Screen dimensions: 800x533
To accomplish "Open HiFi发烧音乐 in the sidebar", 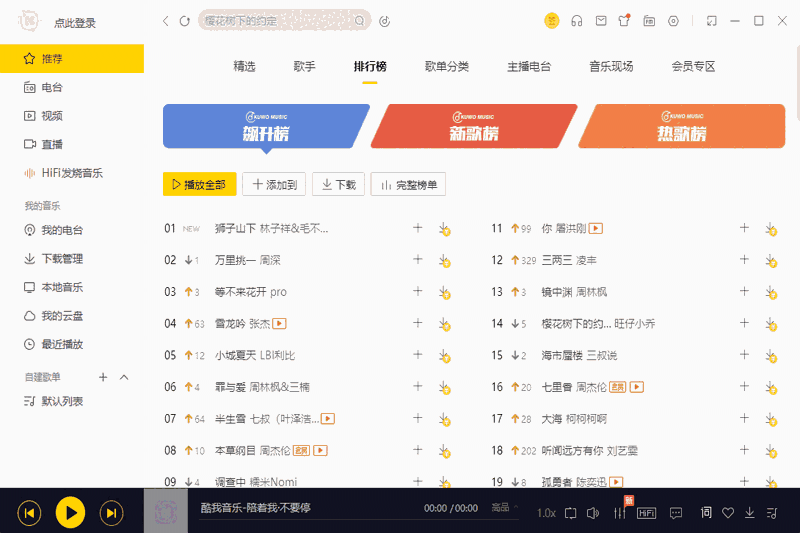I will 72,173.
